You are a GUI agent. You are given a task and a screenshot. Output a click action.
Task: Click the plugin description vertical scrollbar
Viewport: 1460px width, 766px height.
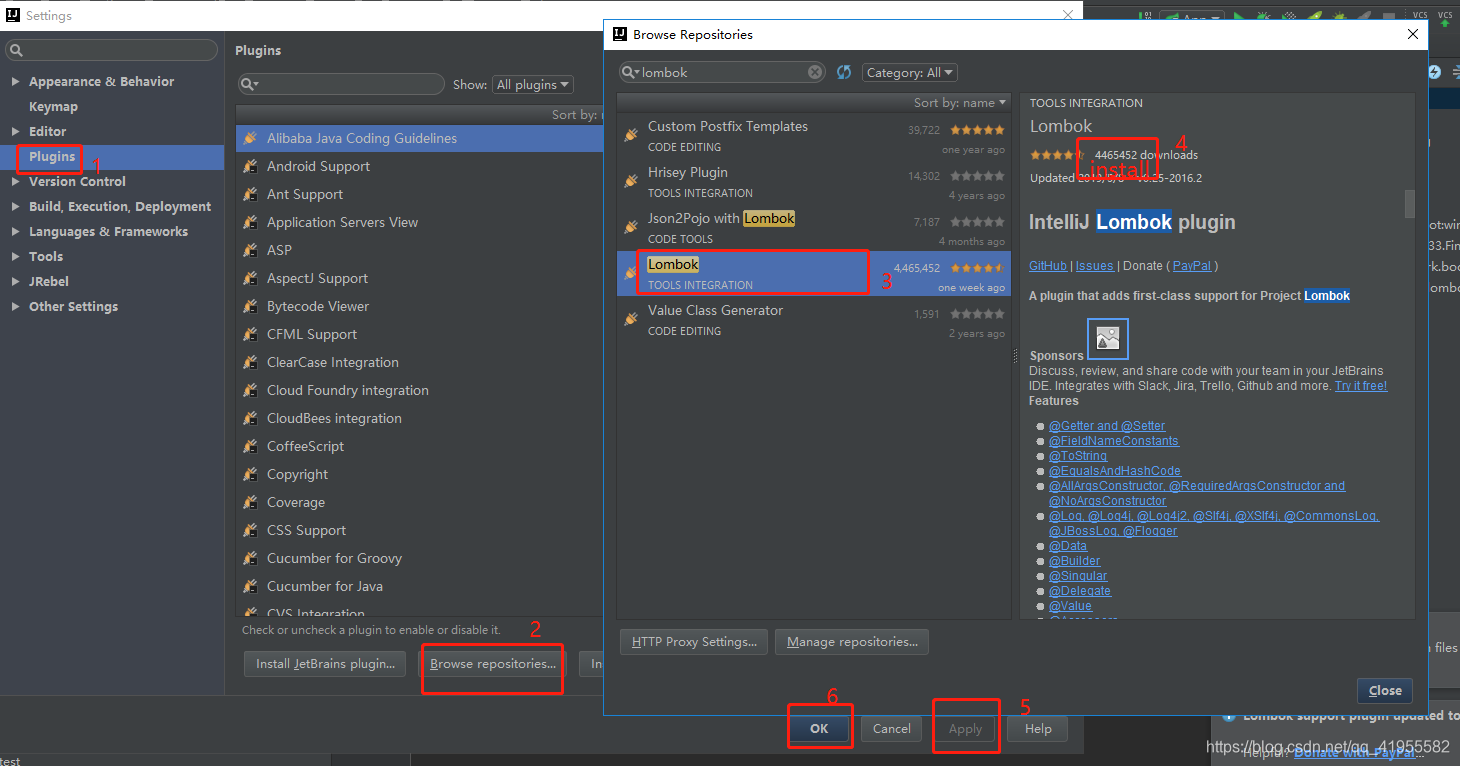pos(1410,203)
